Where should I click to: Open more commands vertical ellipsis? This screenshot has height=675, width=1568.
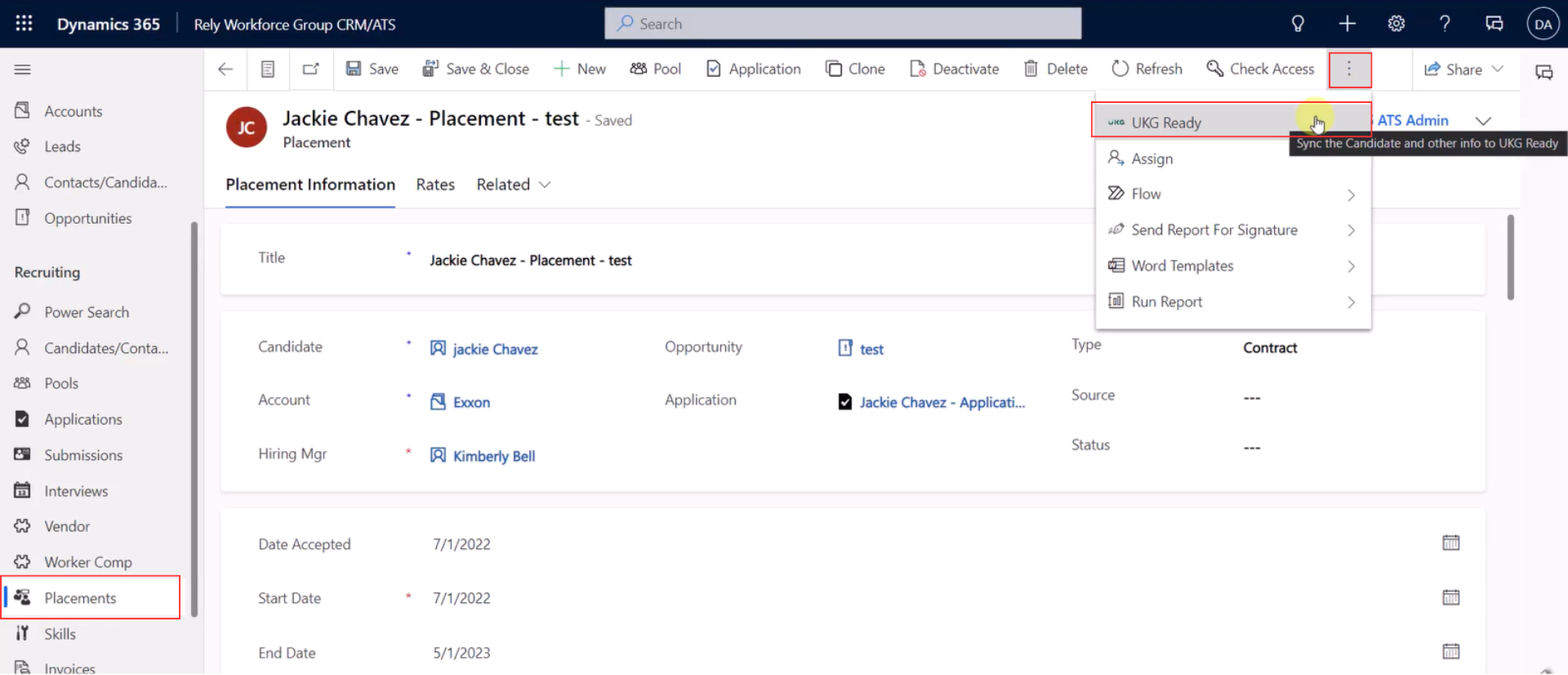tap(1349, 69)
